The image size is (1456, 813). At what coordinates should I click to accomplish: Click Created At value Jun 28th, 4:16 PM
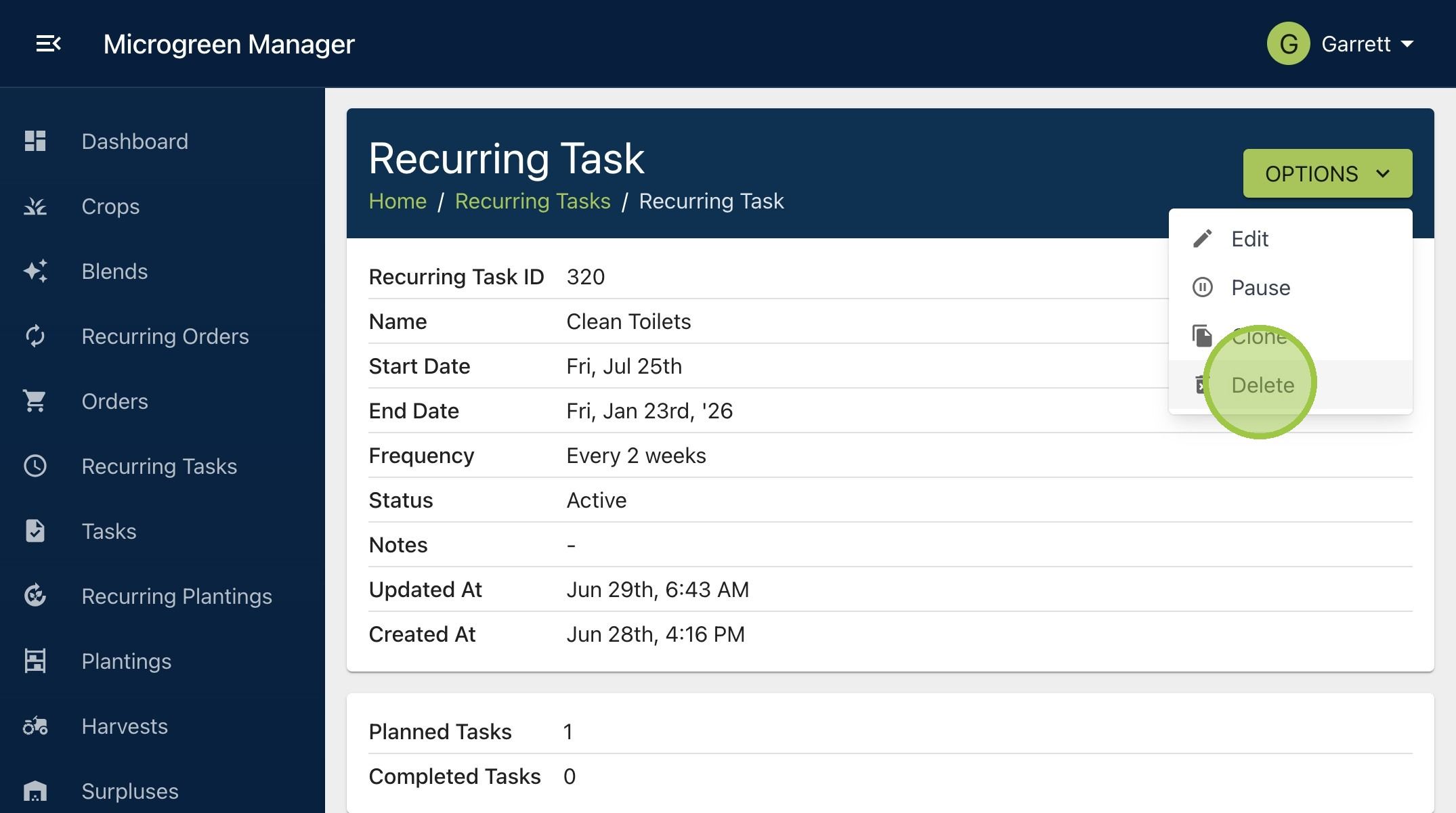[656, 634]
